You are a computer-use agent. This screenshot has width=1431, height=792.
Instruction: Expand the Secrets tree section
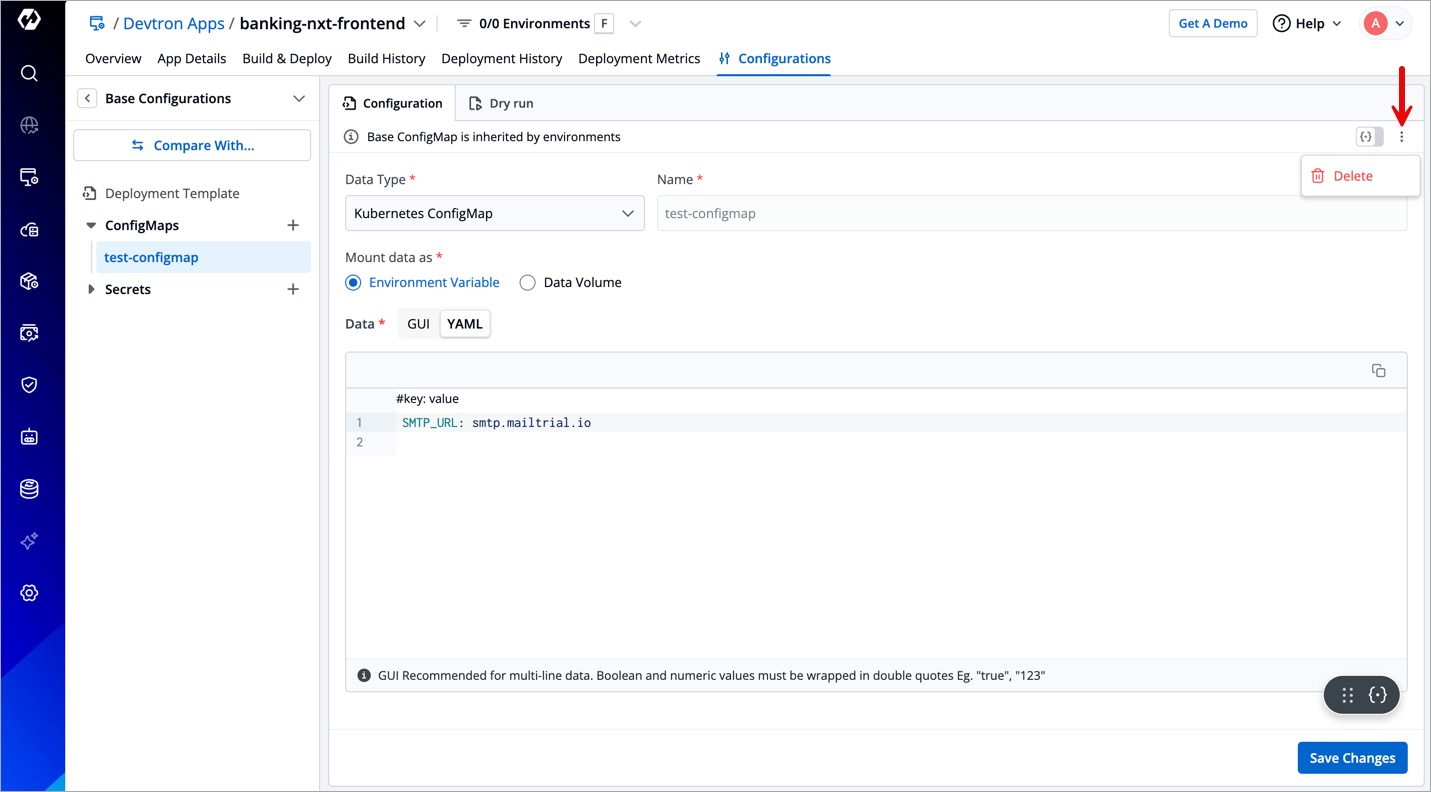pyautogui.click(x=92, y=290)
